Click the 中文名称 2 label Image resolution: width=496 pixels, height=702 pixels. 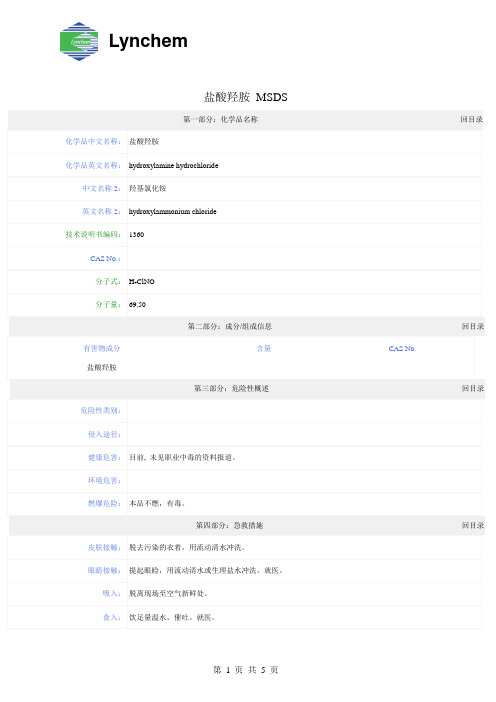(102, 188)
